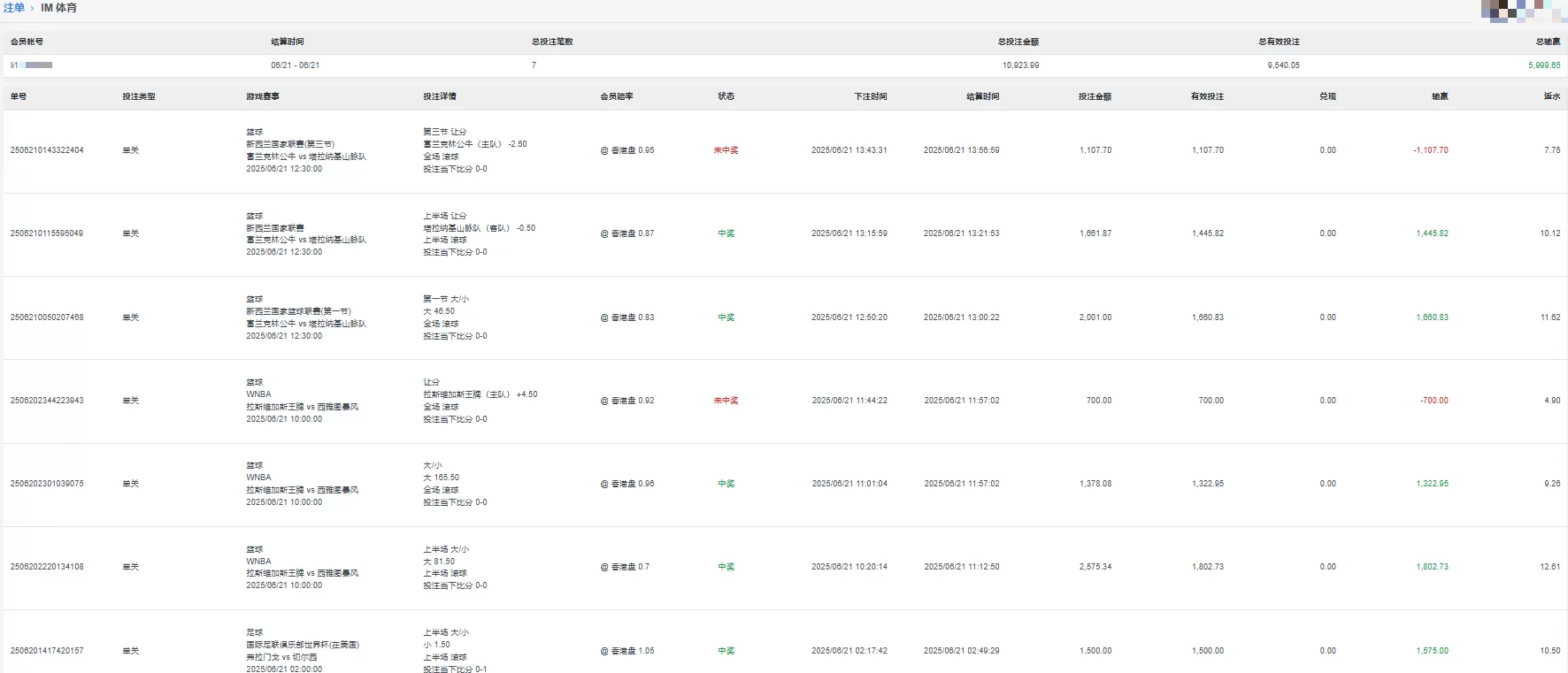The width and height of the screenshot is (1568, 673).
Task: Select bet amount 2,575.34
Action: (1095, 567)
